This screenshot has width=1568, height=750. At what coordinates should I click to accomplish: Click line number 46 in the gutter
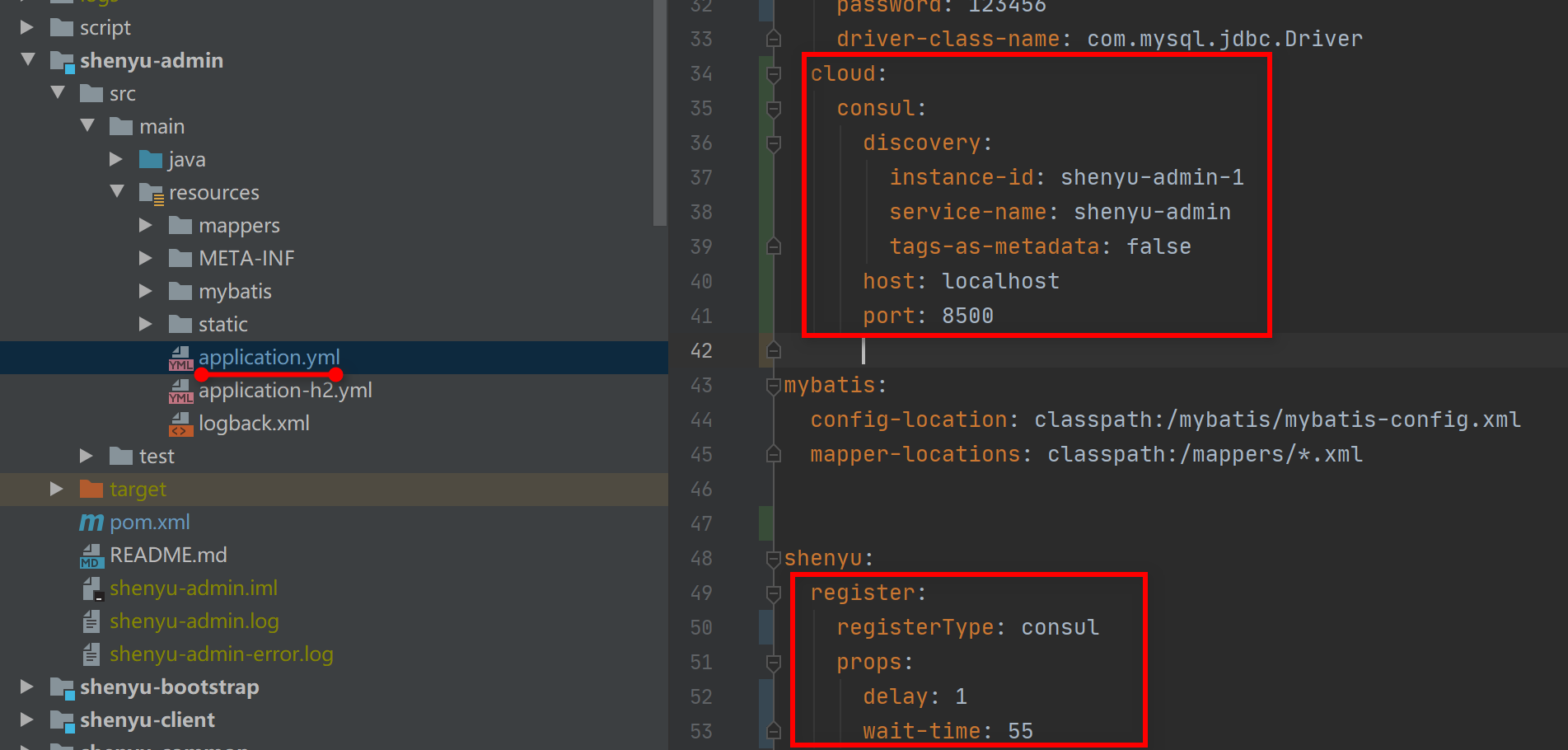[701, 490]
